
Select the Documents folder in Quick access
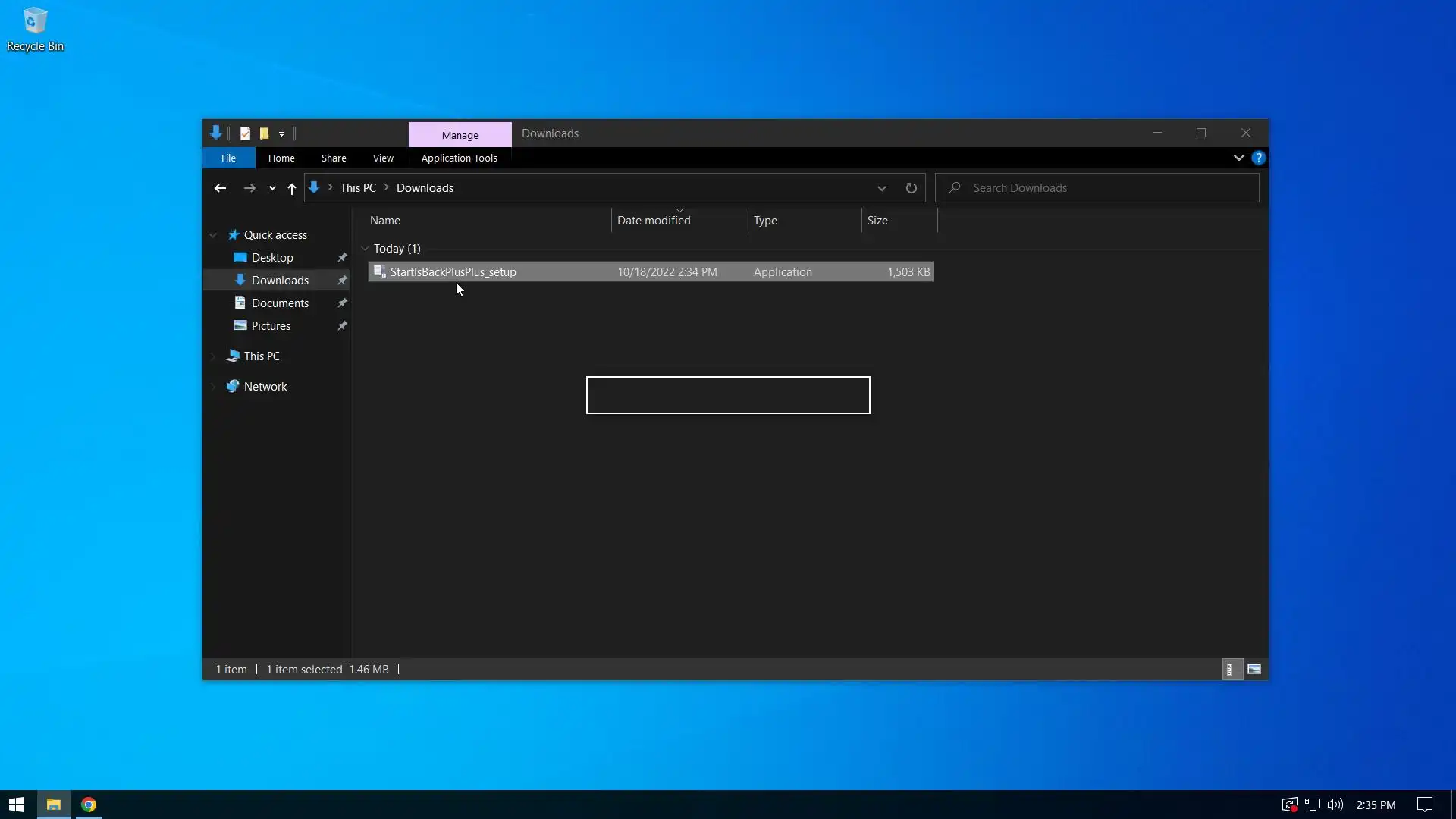[x=280, y=303]
